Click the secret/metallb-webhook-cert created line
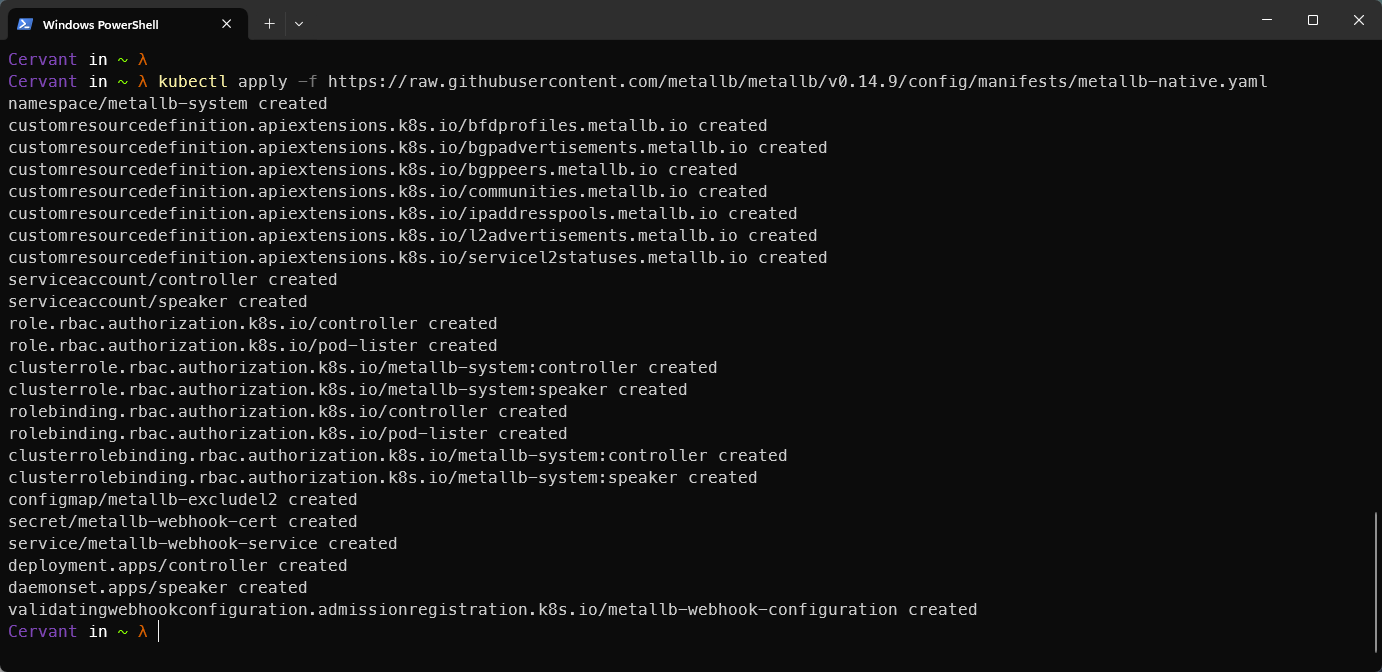The height and width of the screenshot is (672, 1382). pos(182,522)
